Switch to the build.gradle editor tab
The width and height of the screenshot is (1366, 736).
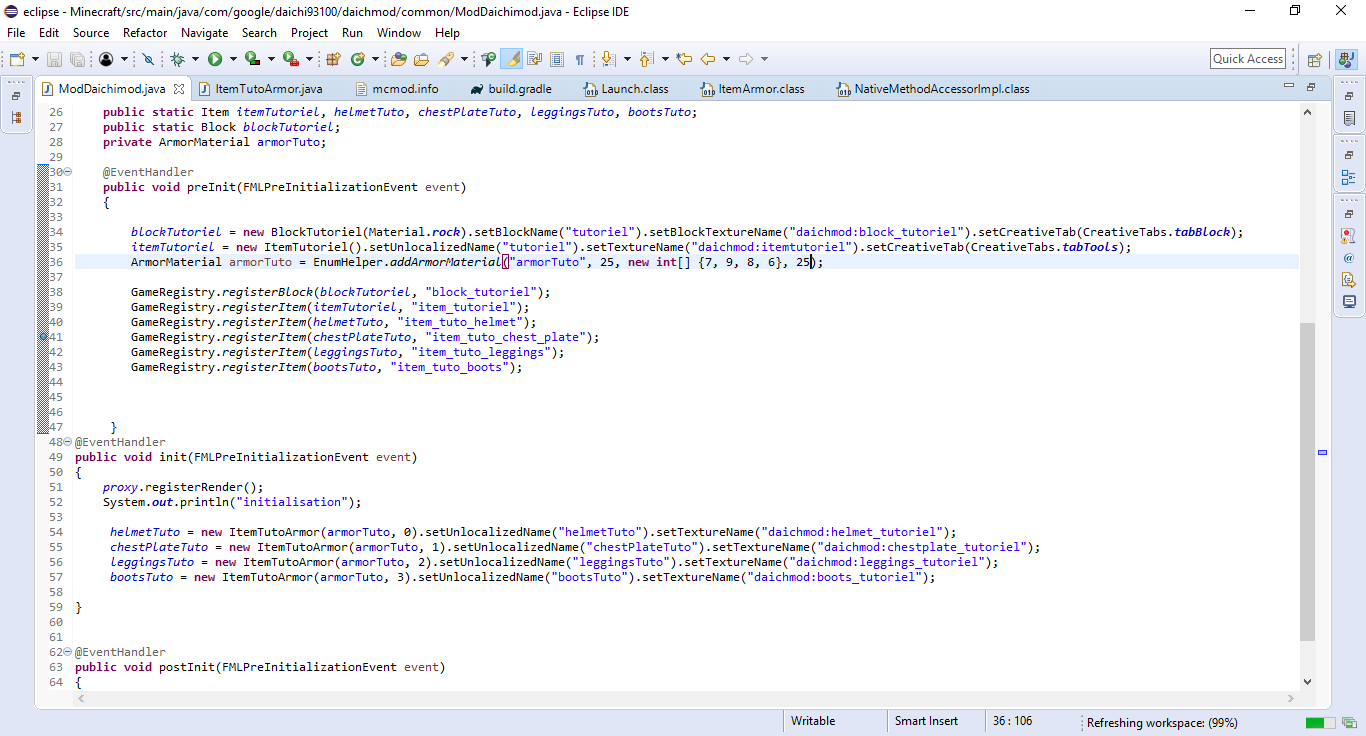[x=518, y=89]
